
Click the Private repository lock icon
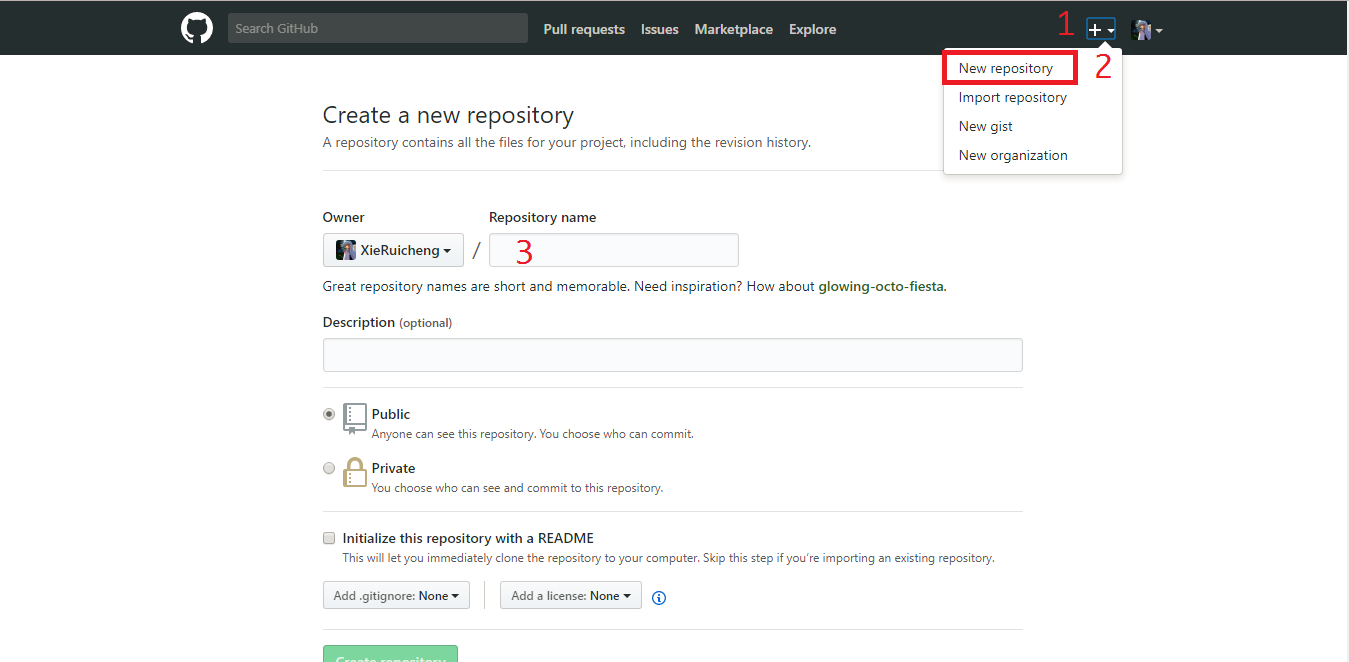355,472
